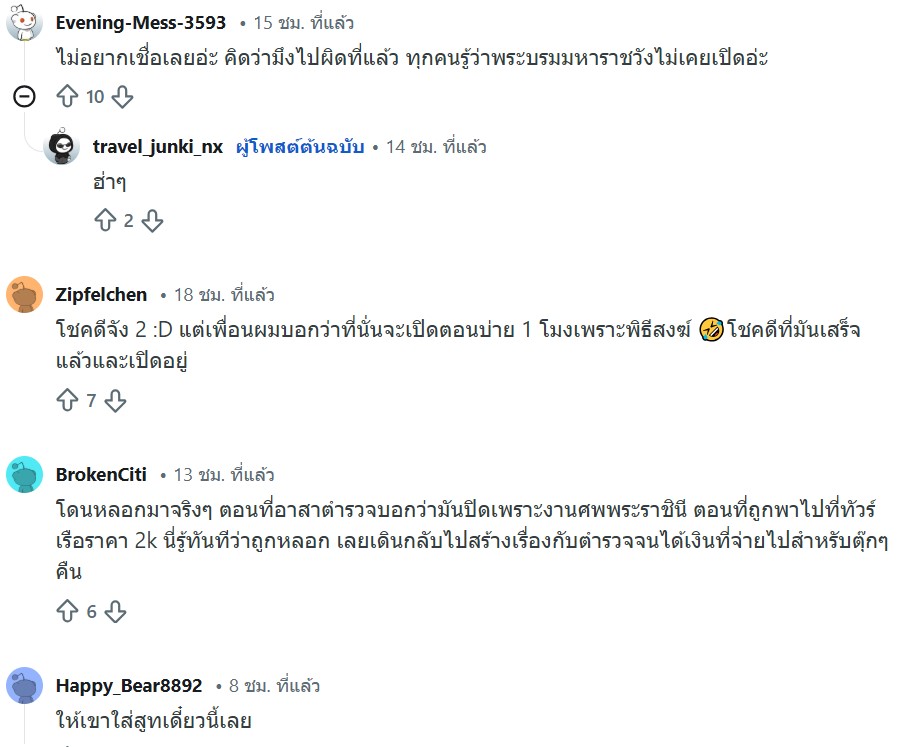Open BrokenCiti's profile link
Image resolution: width=912 pixels, height=747 pixels.
tap(100, 475)
